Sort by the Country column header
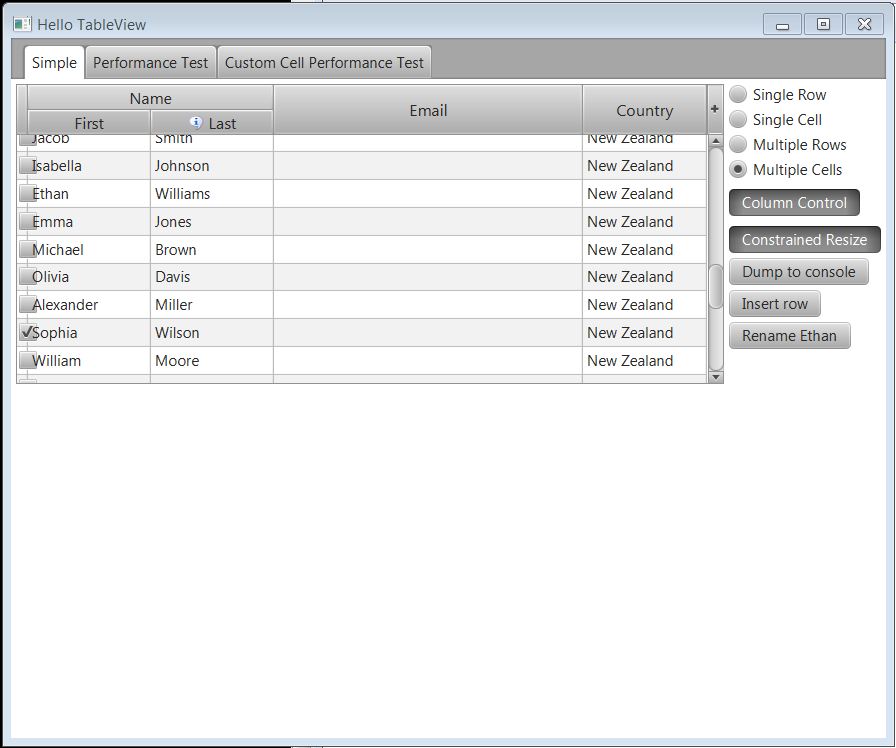896x748 pixels. click(x=644, y=110)
